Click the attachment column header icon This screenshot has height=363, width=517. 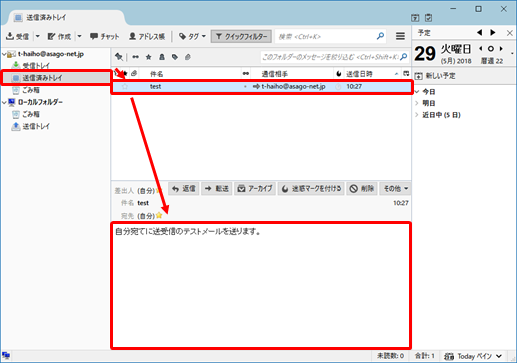tap(134, 73)
